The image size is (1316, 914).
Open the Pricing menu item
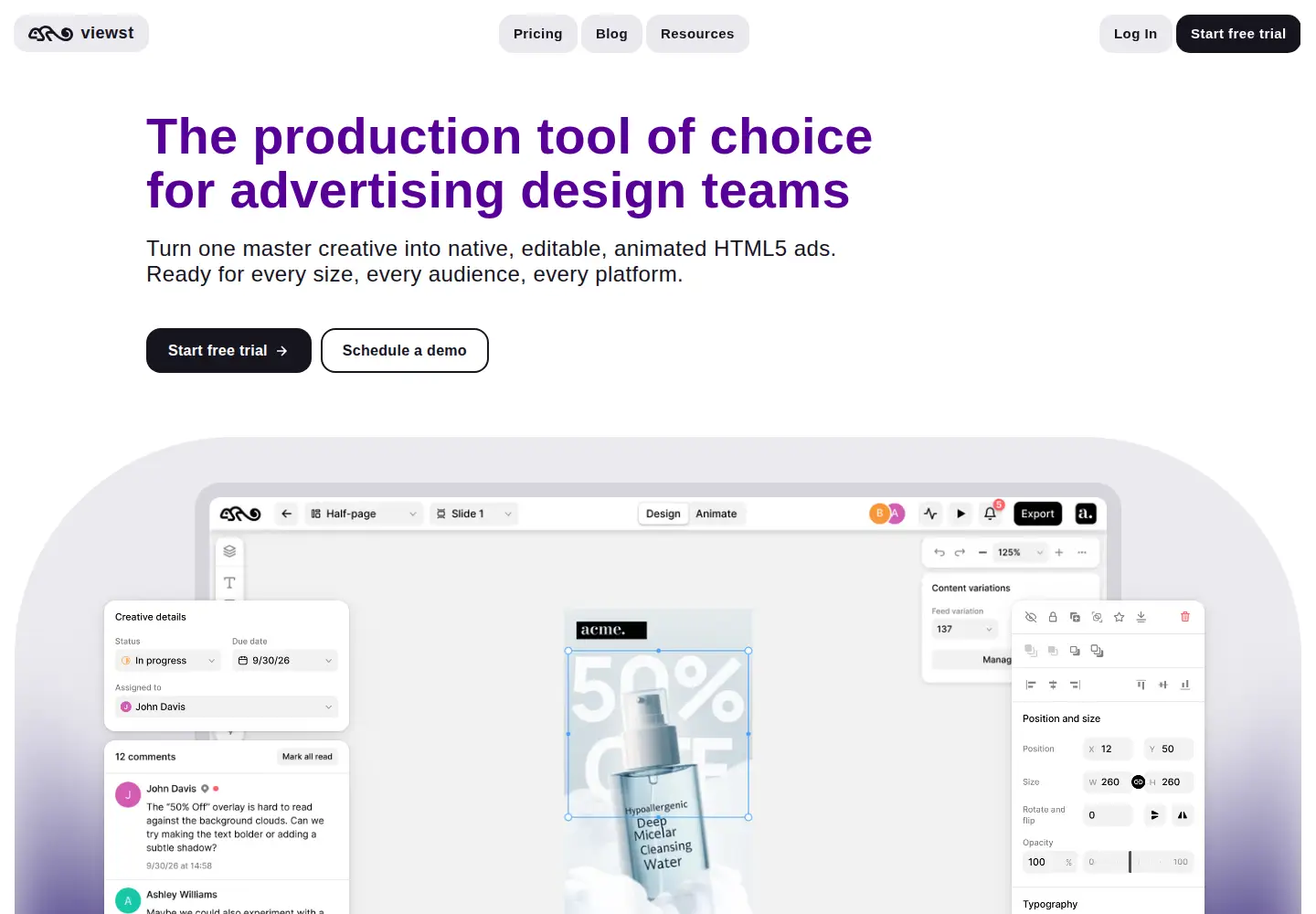tap(538, 34)
